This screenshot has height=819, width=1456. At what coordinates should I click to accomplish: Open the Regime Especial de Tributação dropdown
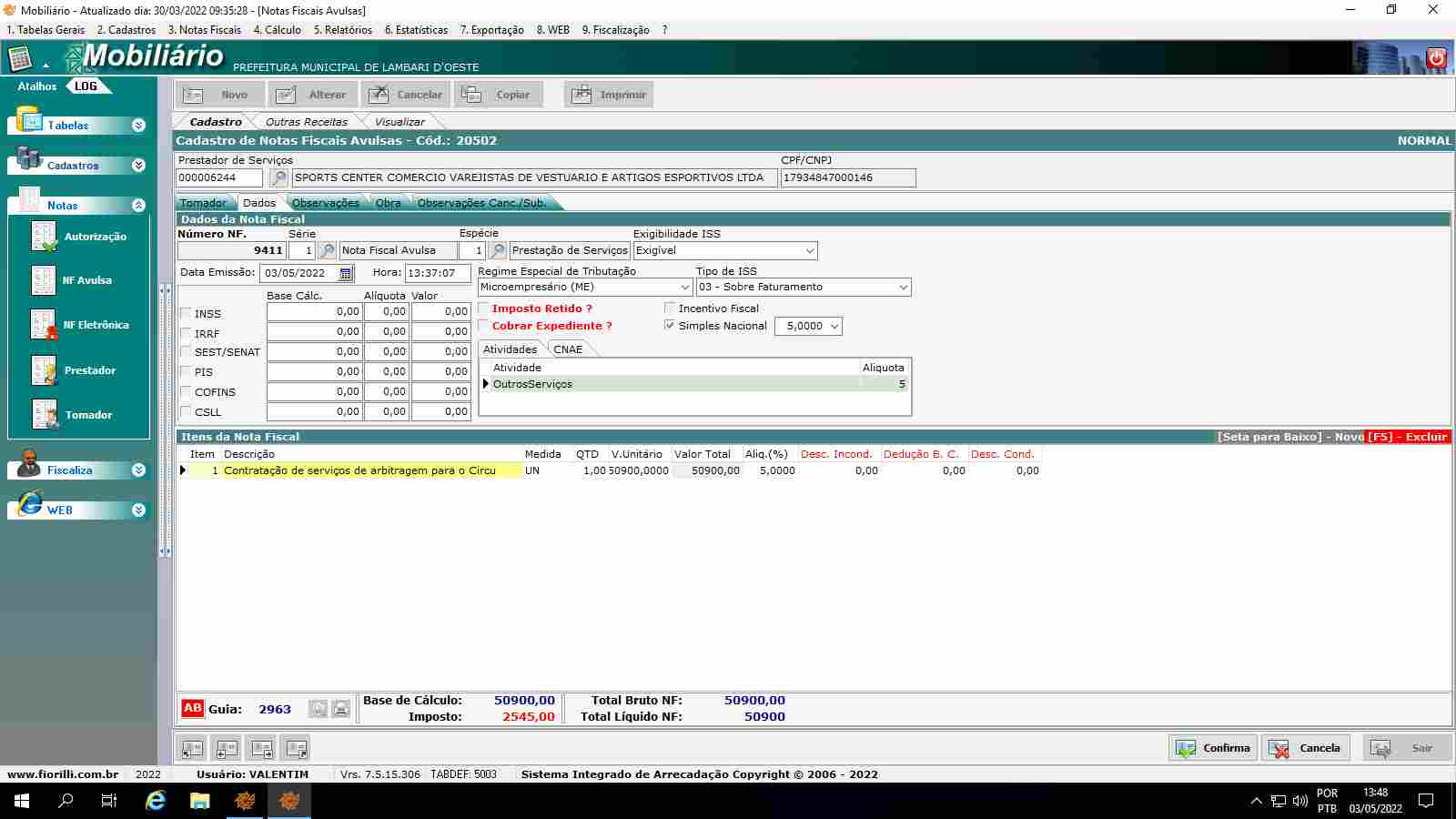(x=684, y=288)
